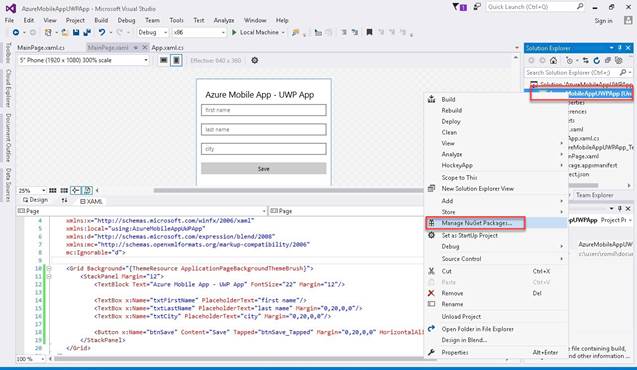The height and width of the screenshot is (370, 637).
Task: Click the notifications flag icon
Action: tap(460, 7)
